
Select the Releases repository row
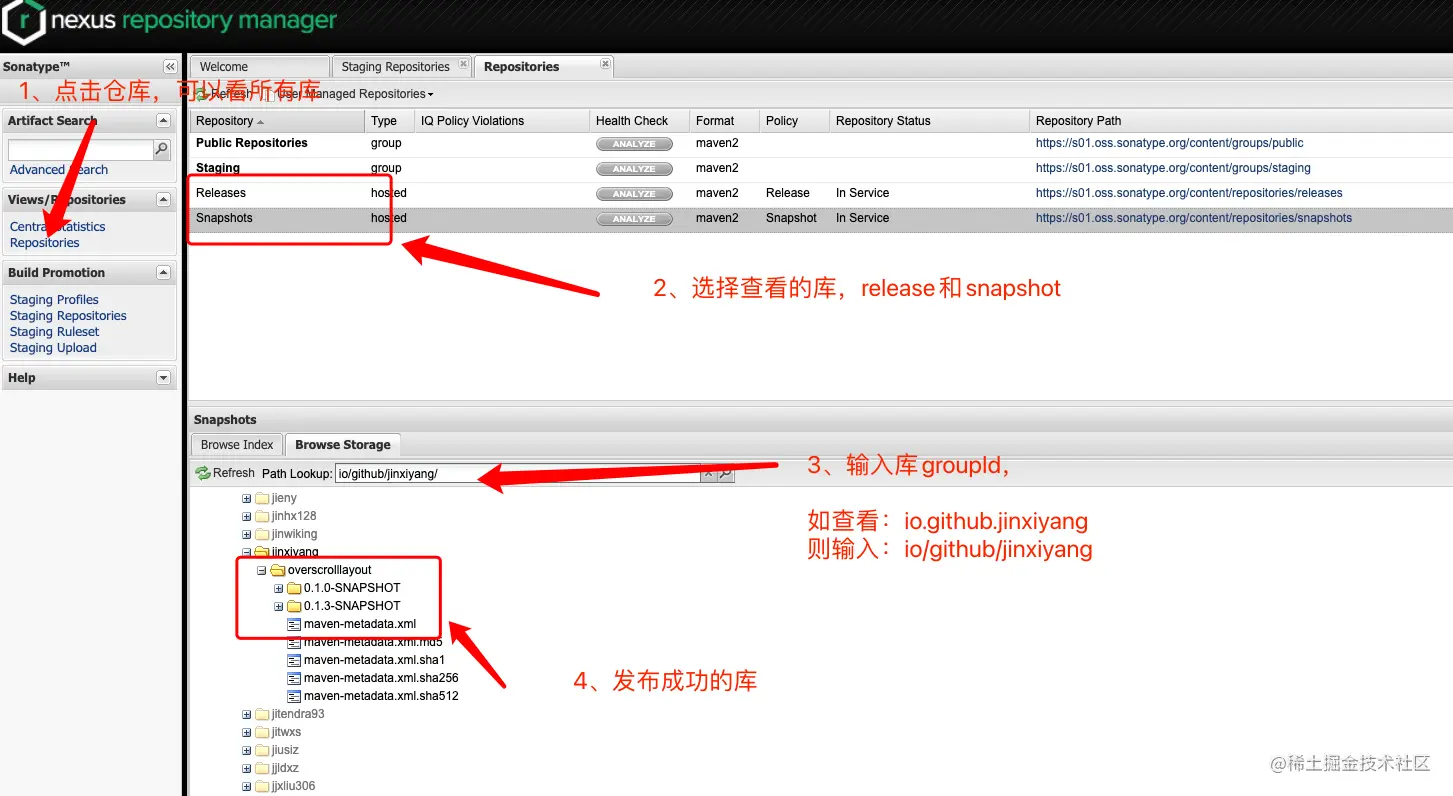[821, 193]
